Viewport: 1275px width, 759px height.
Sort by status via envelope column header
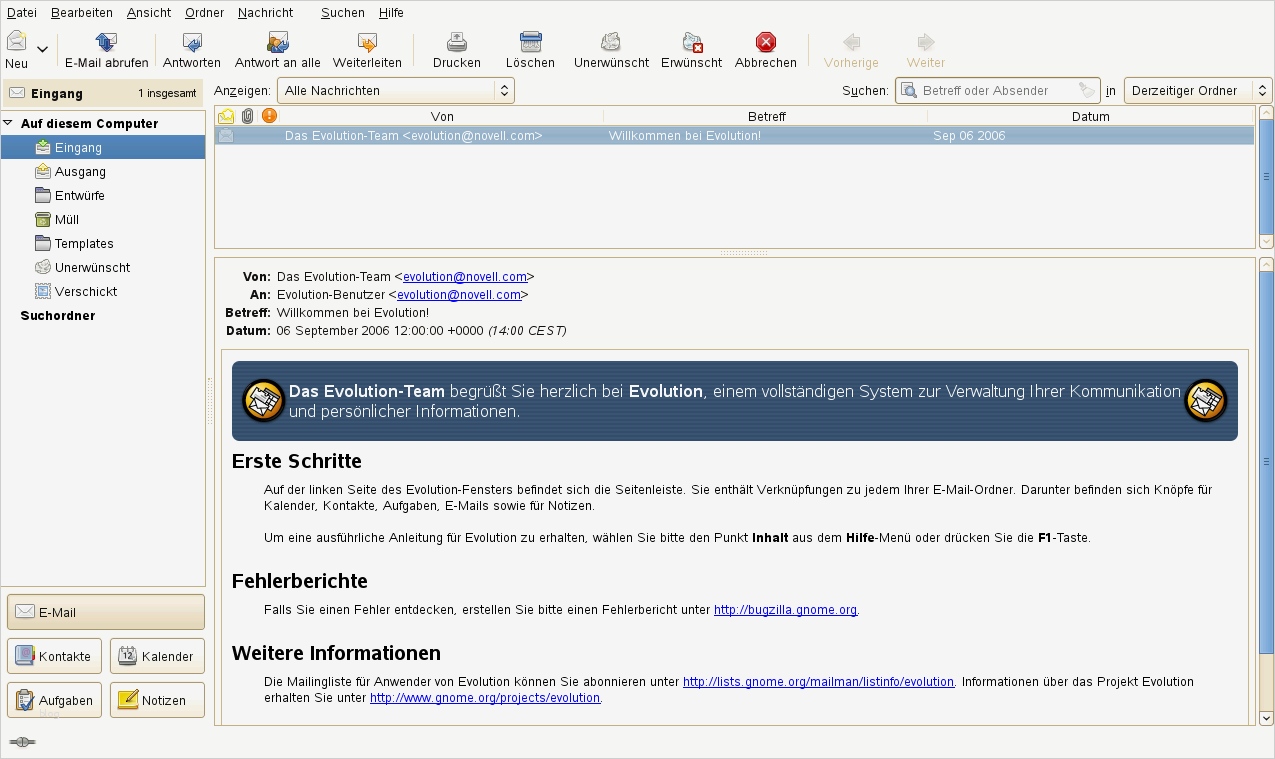click(x=227, y=116)
